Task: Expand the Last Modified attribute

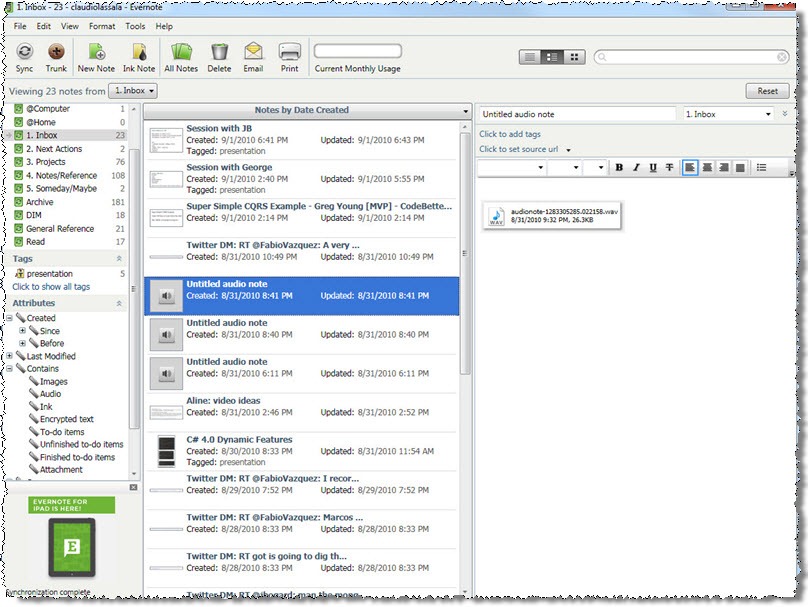Action: [9, 356]
